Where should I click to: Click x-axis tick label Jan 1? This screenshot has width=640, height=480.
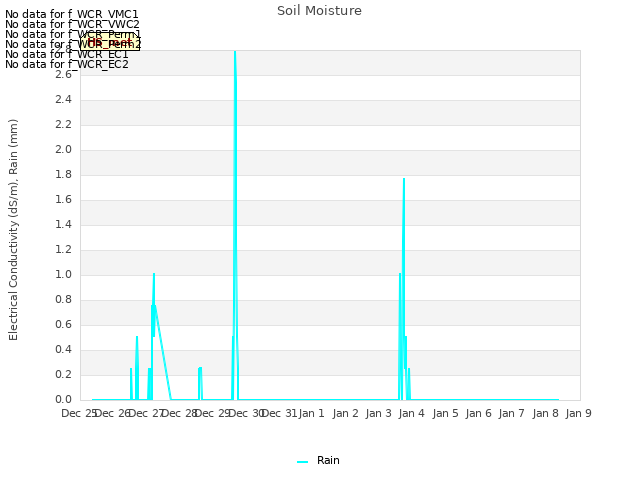(x=311, y=413)
